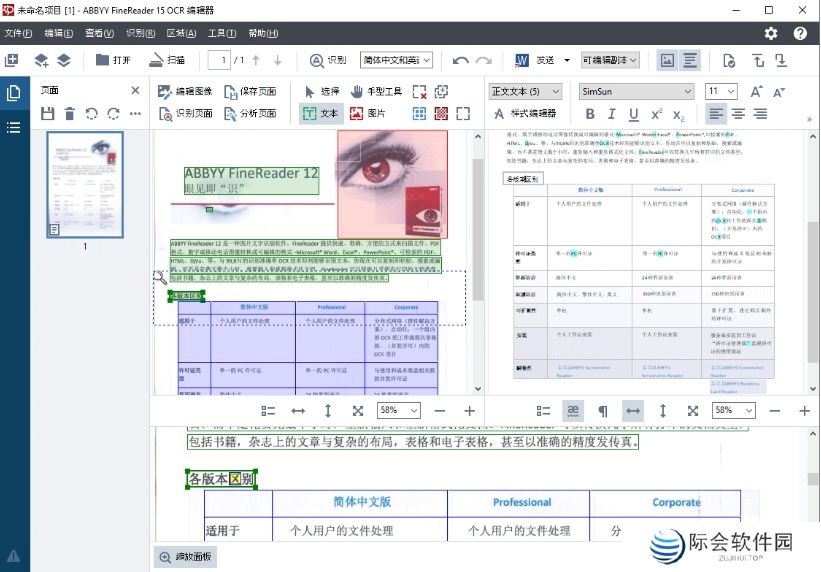
Task: Click 扫描 scan icon in toolbar
Action: [168, 60]
